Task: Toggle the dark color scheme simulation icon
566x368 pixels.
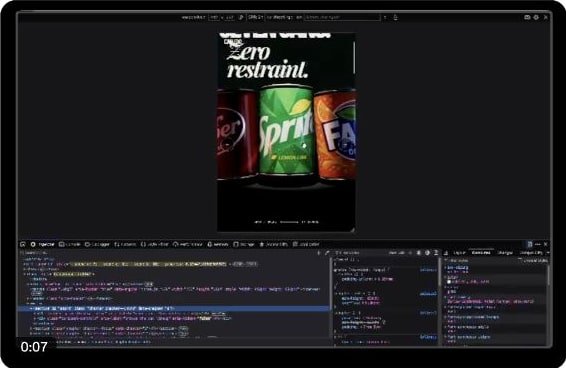Action: pos(427,253)
